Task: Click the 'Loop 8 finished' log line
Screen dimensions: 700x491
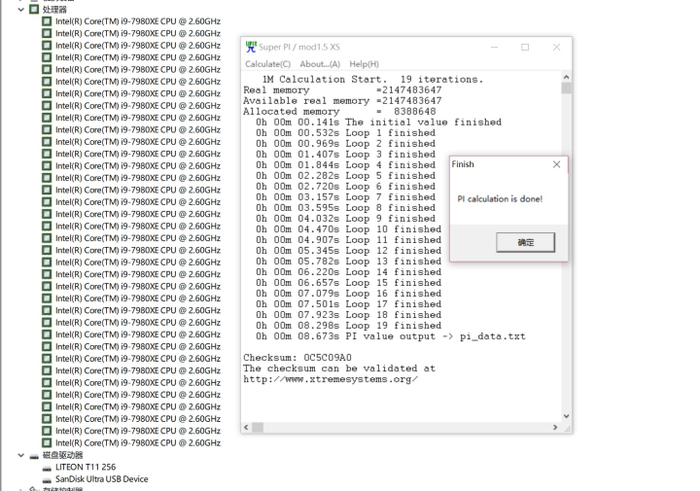Action: (x=346, y=208)
